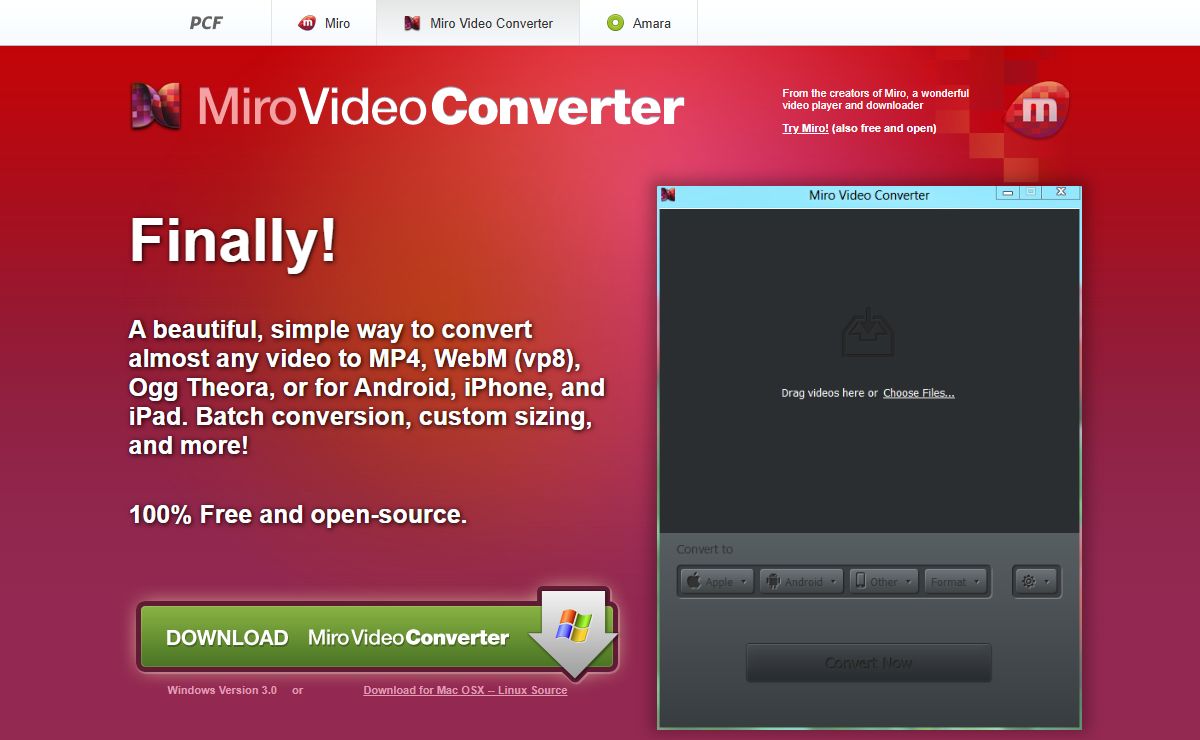Click the 'Drag videos here or' text
The image size is (1200, 740).
(829, 393)
